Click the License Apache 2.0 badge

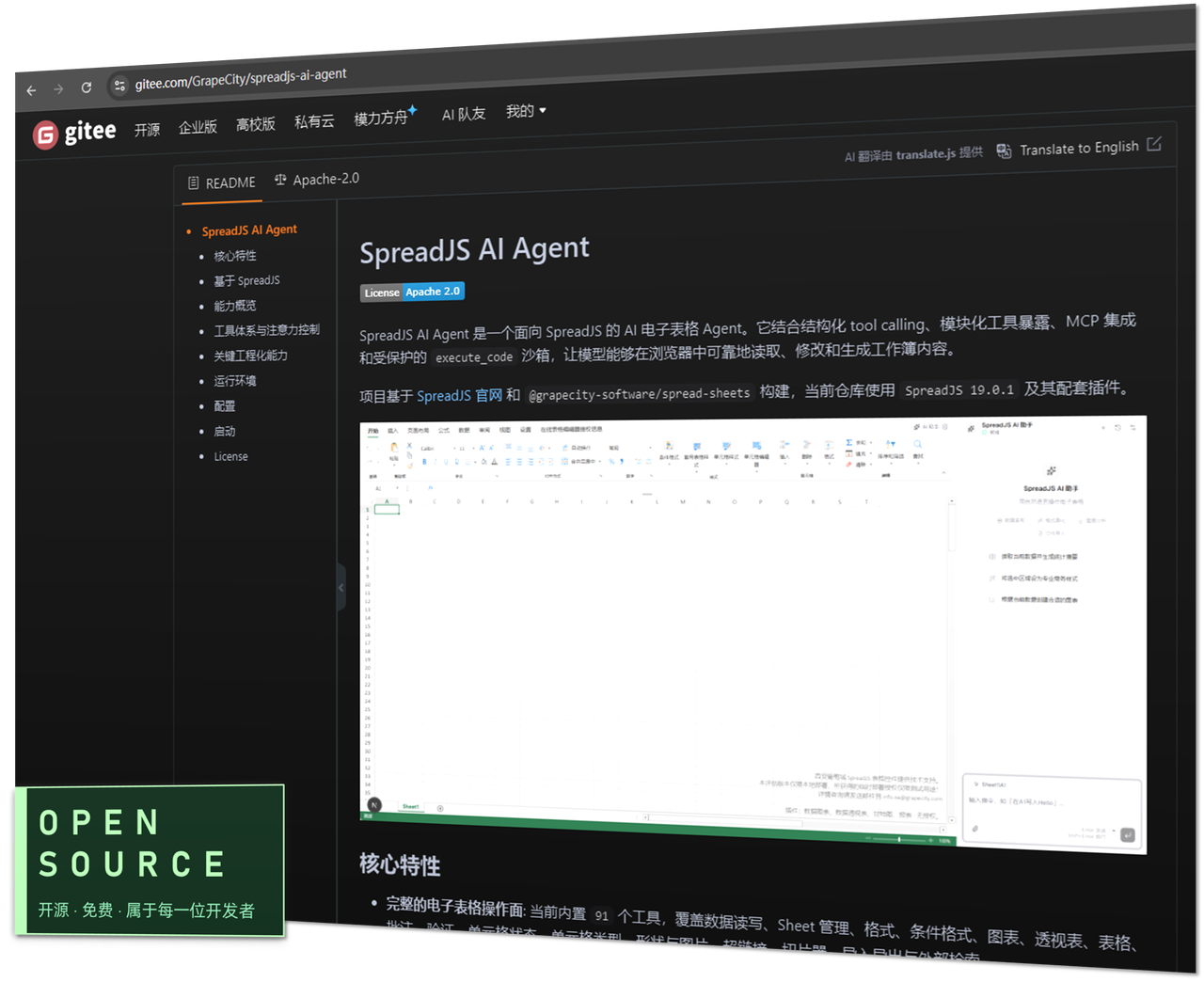[x=412, y=292]
